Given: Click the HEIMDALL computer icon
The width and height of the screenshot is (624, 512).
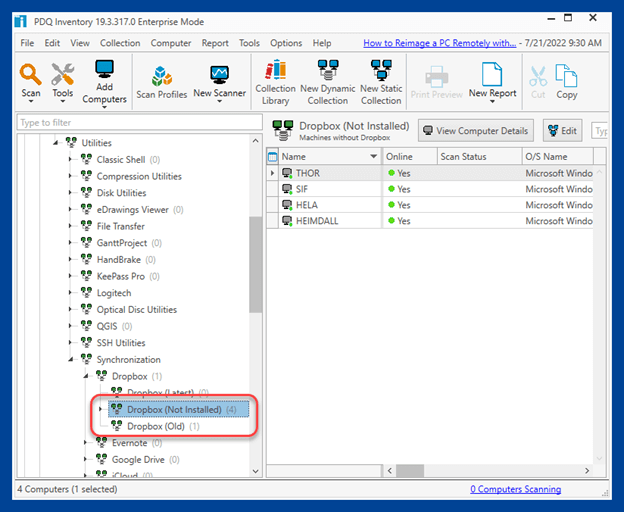Looking at the screenshot, I should (x=287, y=221).
